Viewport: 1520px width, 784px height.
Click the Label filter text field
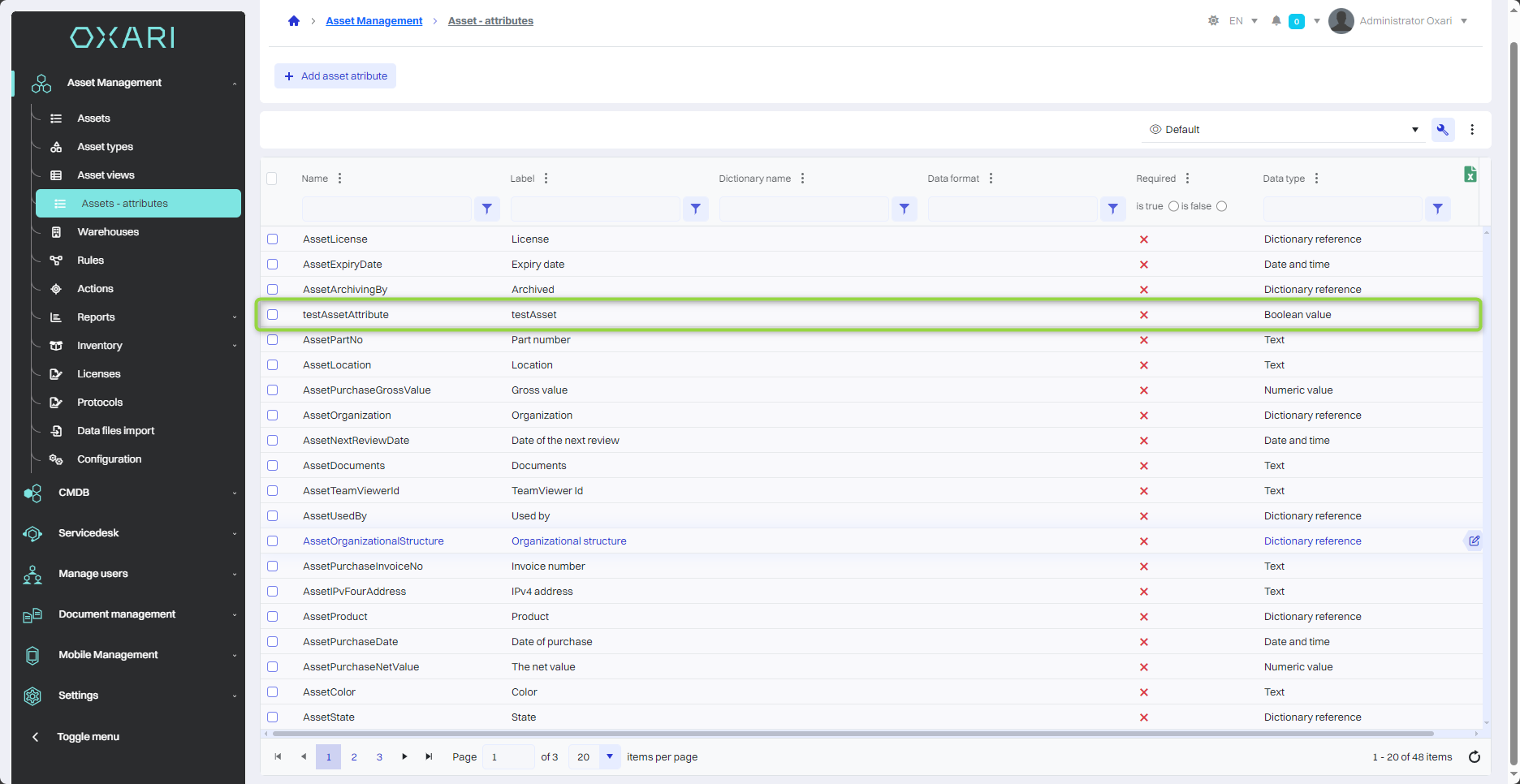click(x=594, y=209)
